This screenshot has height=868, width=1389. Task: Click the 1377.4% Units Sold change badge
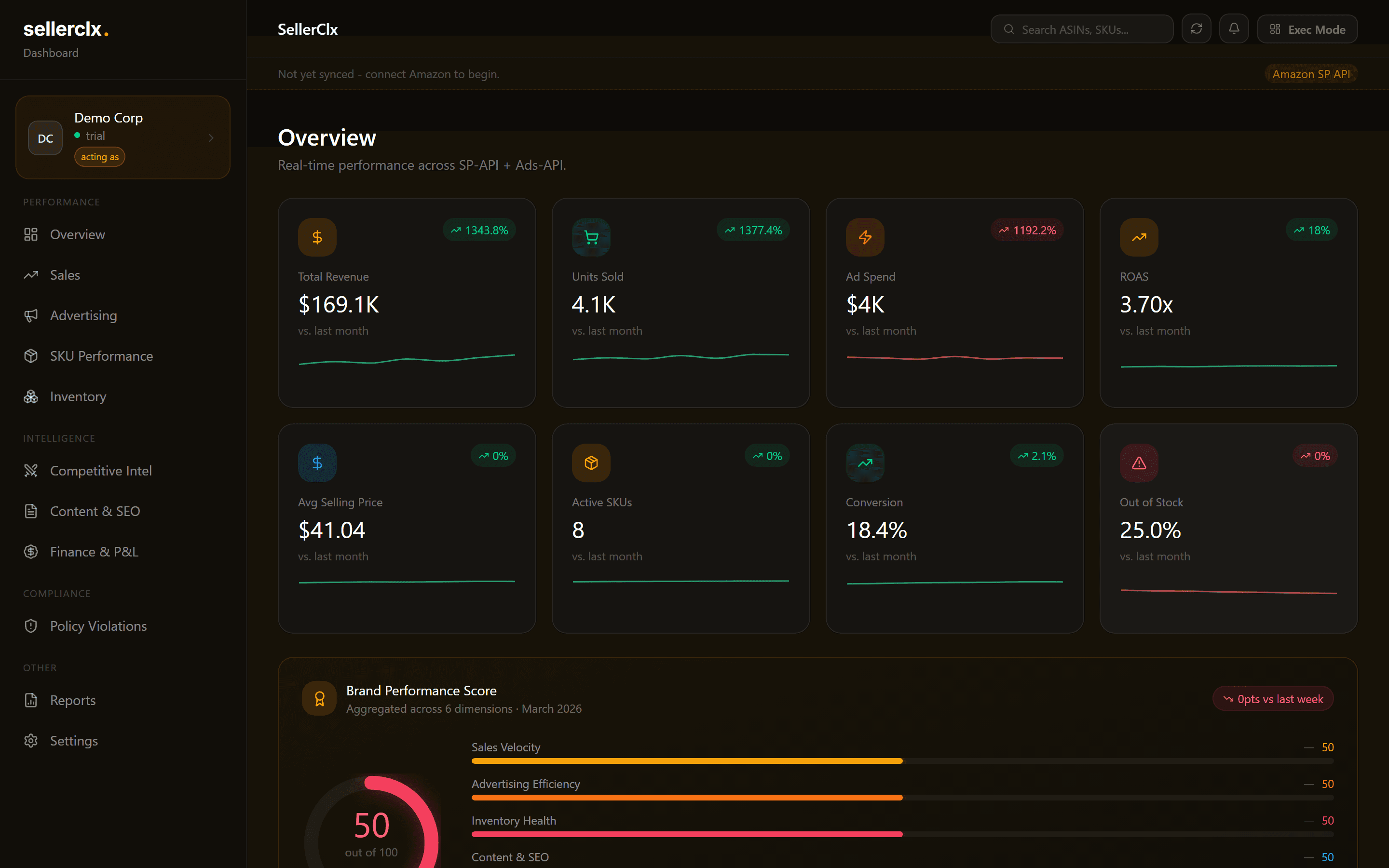point(753,230)
